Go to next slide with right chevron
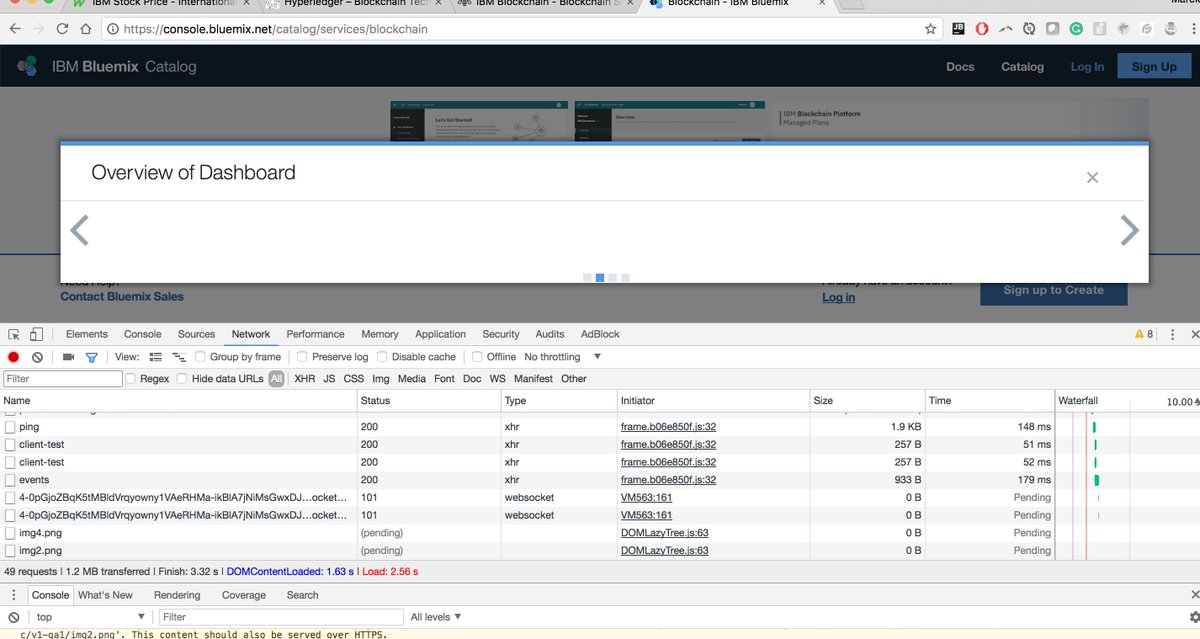Viewport: 1200px width, 639px height. click(x=1129, y=230)
